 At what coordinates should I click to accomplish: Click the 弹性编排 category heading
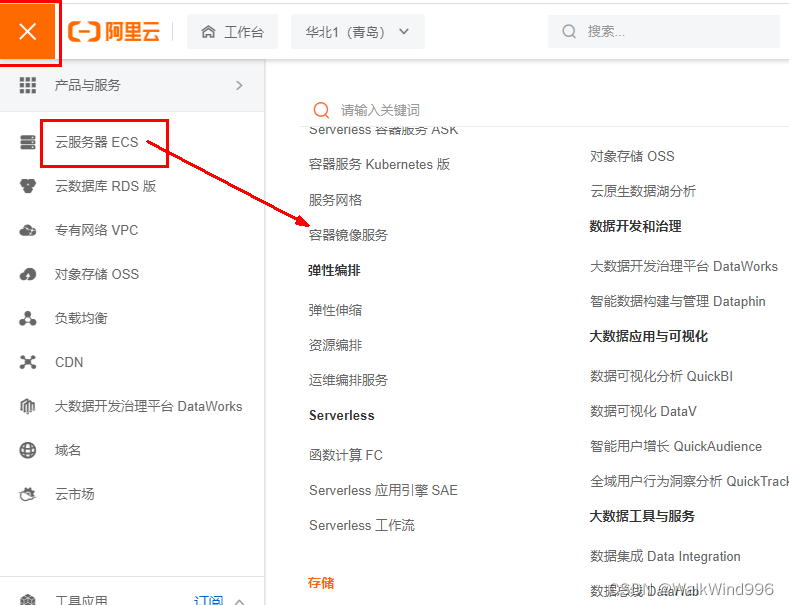pyautogui.click(x=334, y=270)
